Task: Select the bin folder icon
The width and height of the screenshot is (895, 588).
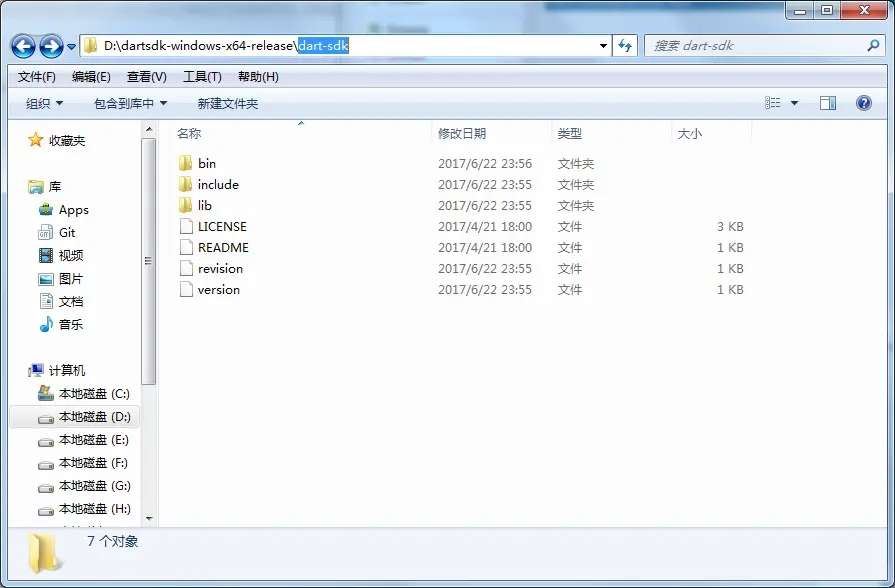Action: [186, 163]
